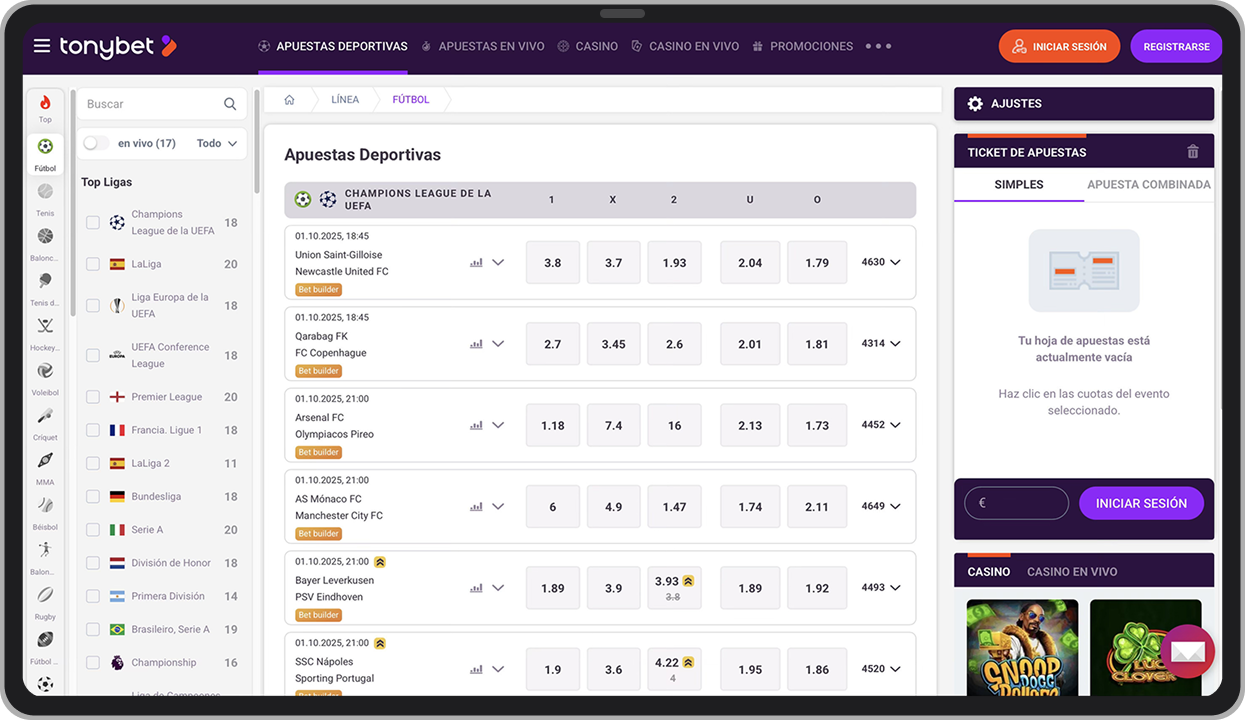Open the mail chat bubble icon
Viewport: 1245px width, 720px height.
[x=1187, y=651]
